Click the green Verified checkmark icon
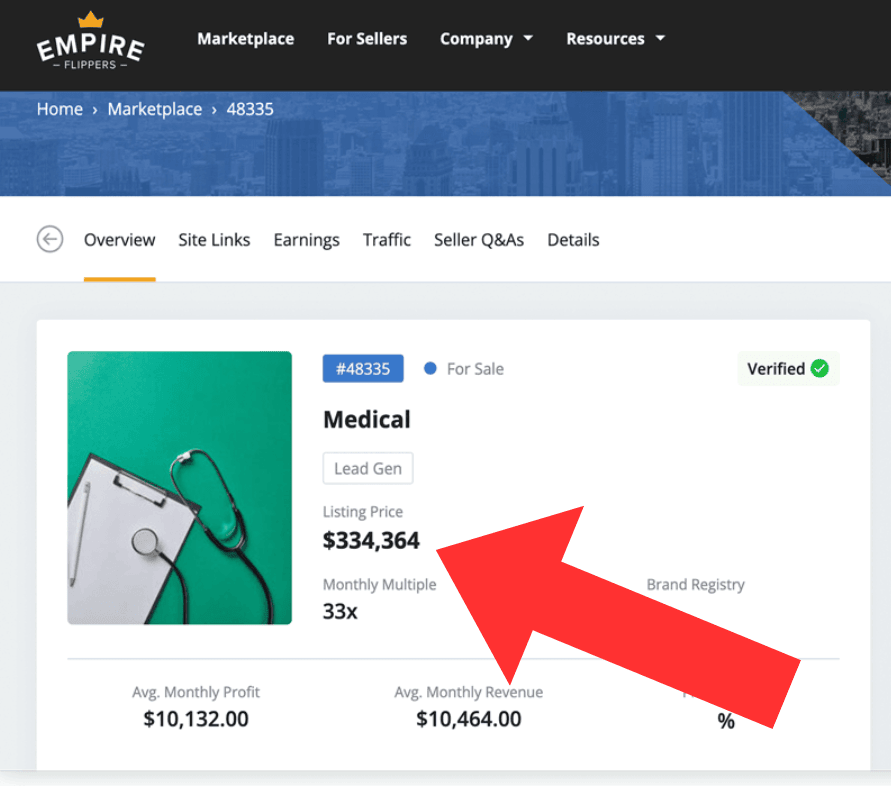Viewport: 891px width, 786px height. [819, 369]
